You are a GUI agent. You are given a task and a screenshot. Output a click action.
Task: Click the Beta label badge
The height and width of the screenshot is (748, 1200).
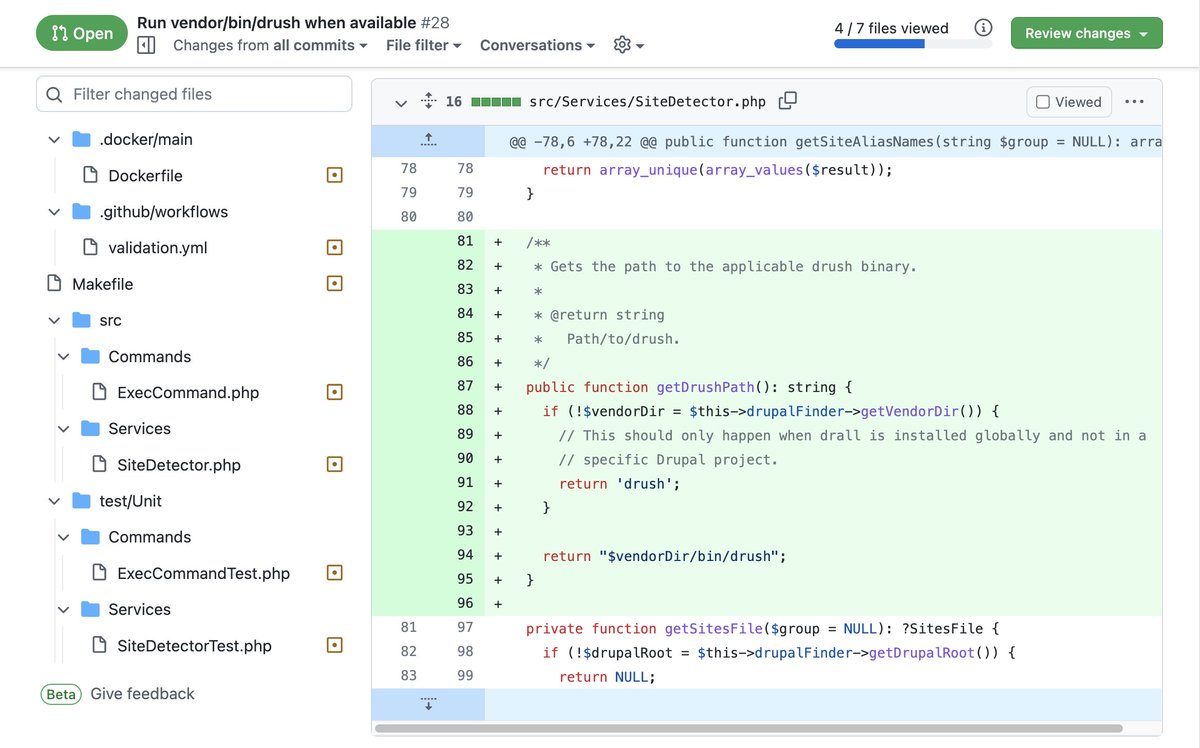[x=61, y=694]
